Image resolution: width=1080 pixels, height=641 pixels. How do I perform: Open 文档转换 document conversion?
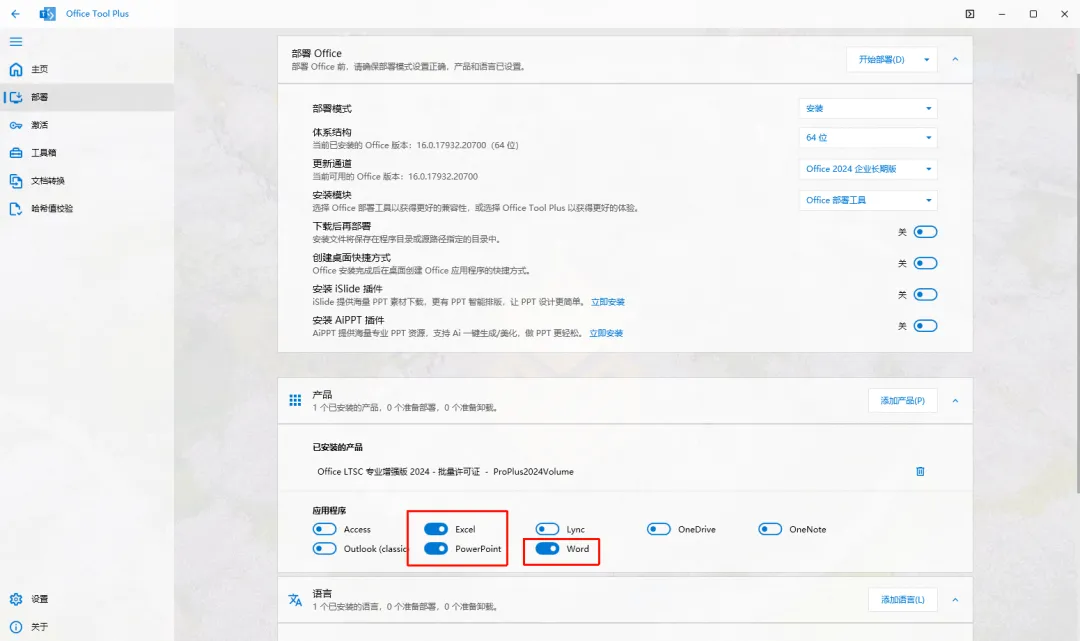pos(87,181)
